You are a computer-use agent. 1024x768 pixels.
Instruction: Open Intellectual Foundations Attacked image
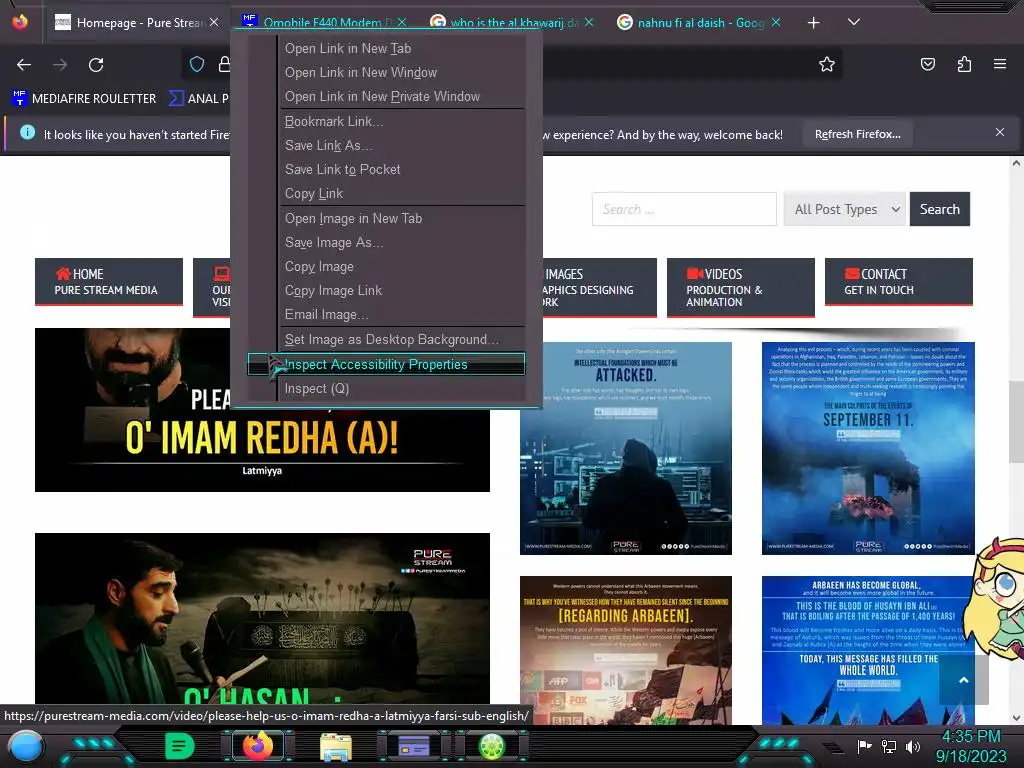click(x=626, y=448)
